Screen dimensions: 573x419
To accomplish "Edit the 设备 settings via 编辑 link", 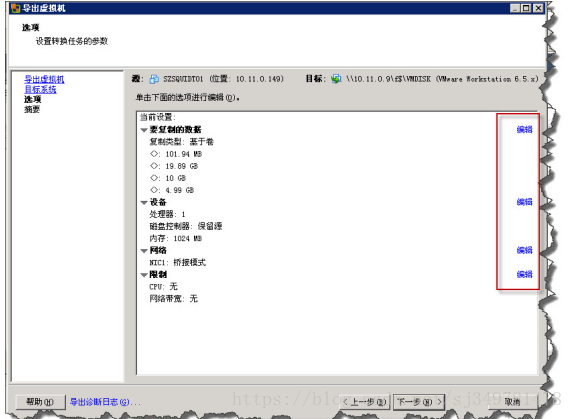I will click(524, 202).
